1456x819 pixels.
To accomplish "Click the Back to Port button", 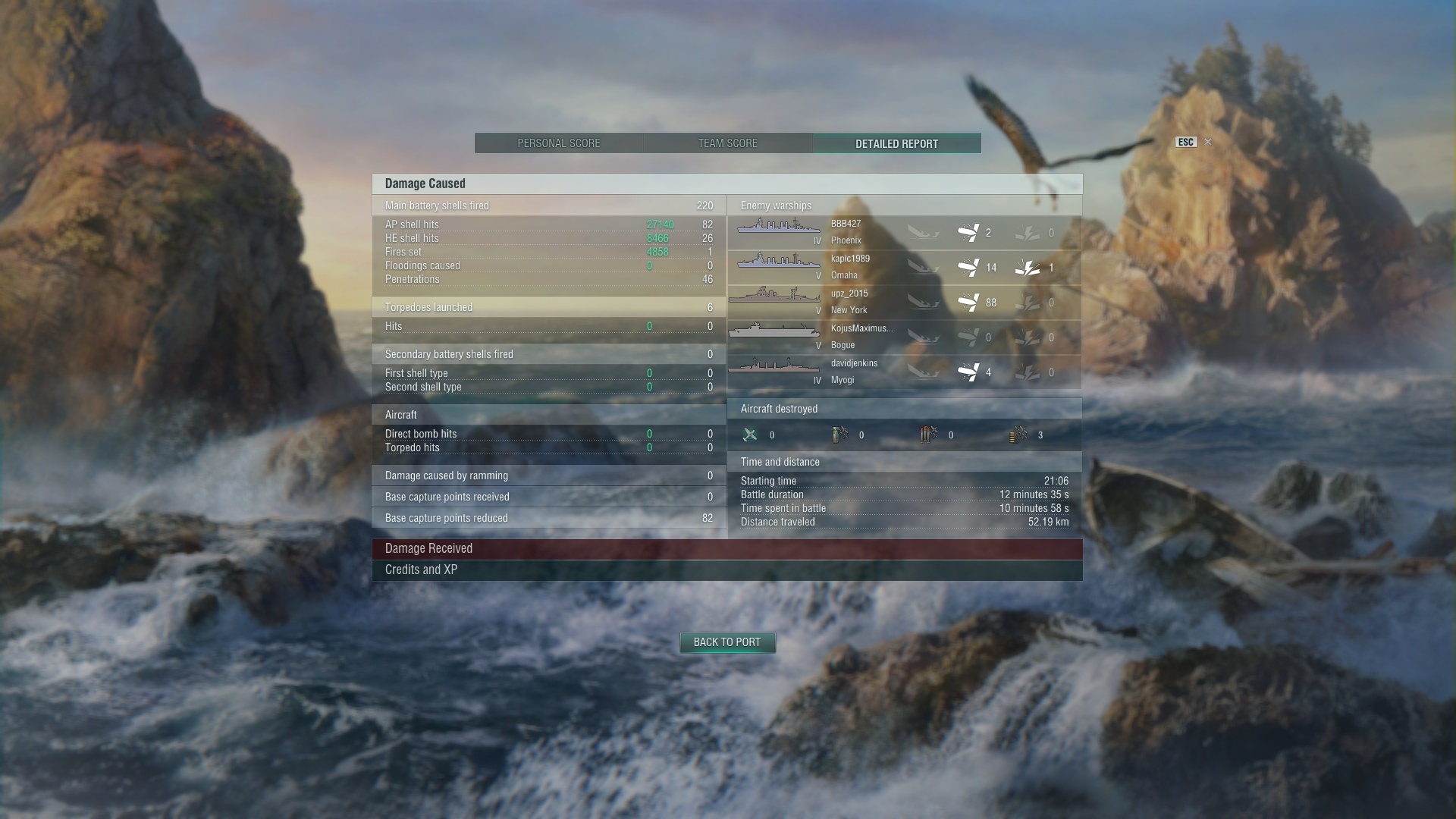I will pos(727,642).
